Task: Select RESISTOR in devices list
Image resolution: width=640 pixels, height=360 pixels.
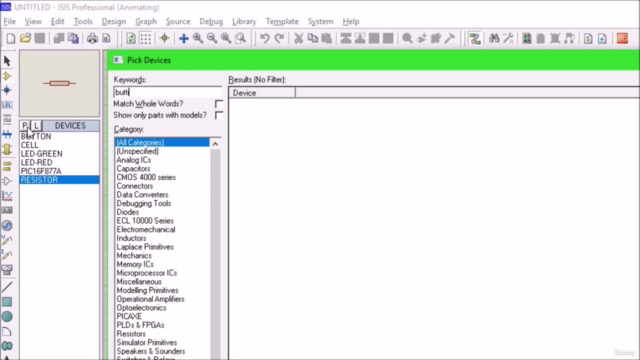Action: (x=59, y=180)
